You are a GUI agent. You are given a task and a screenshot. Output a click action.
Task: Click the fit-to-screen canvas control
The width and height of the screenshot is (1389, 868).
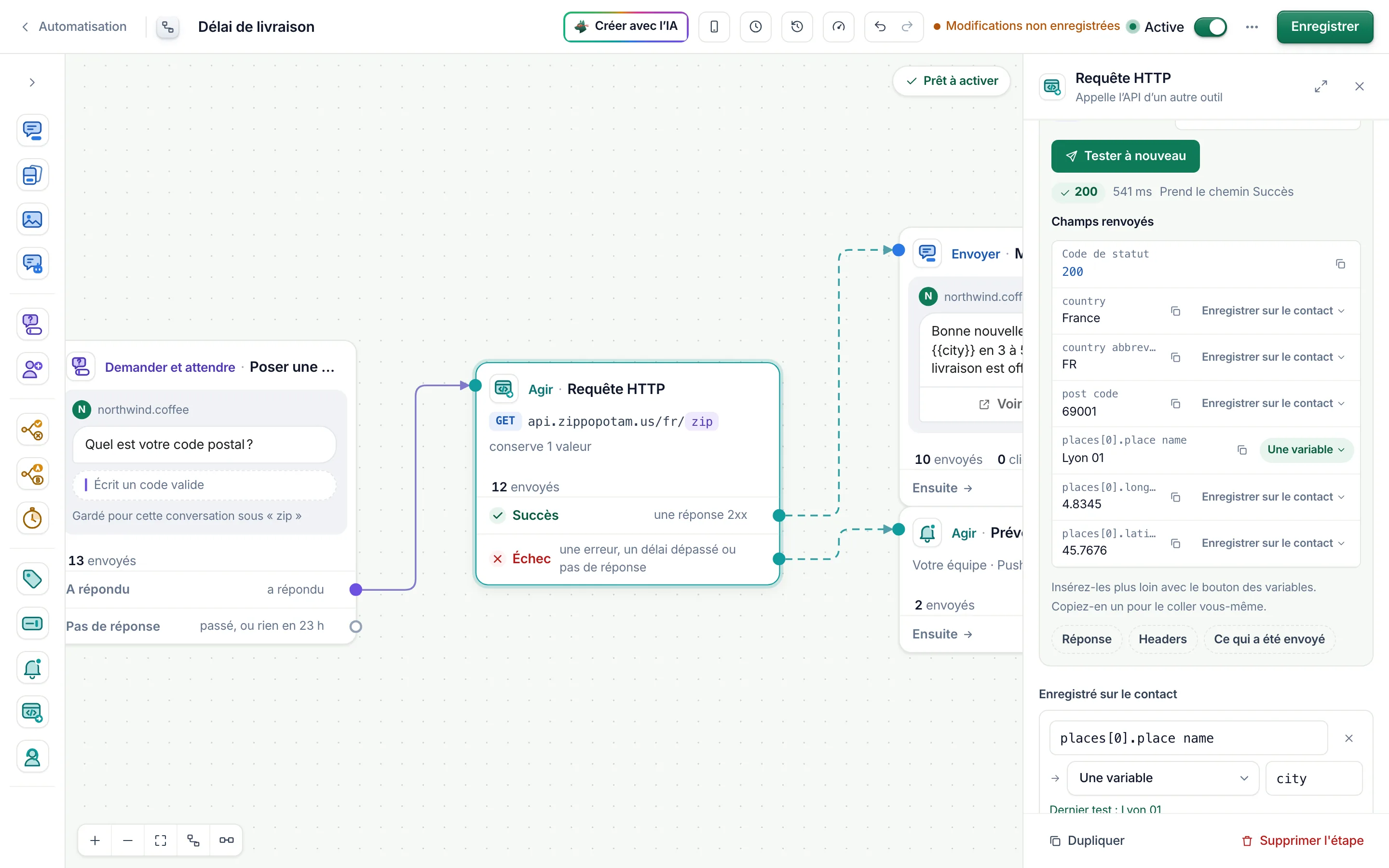point(161,841)
